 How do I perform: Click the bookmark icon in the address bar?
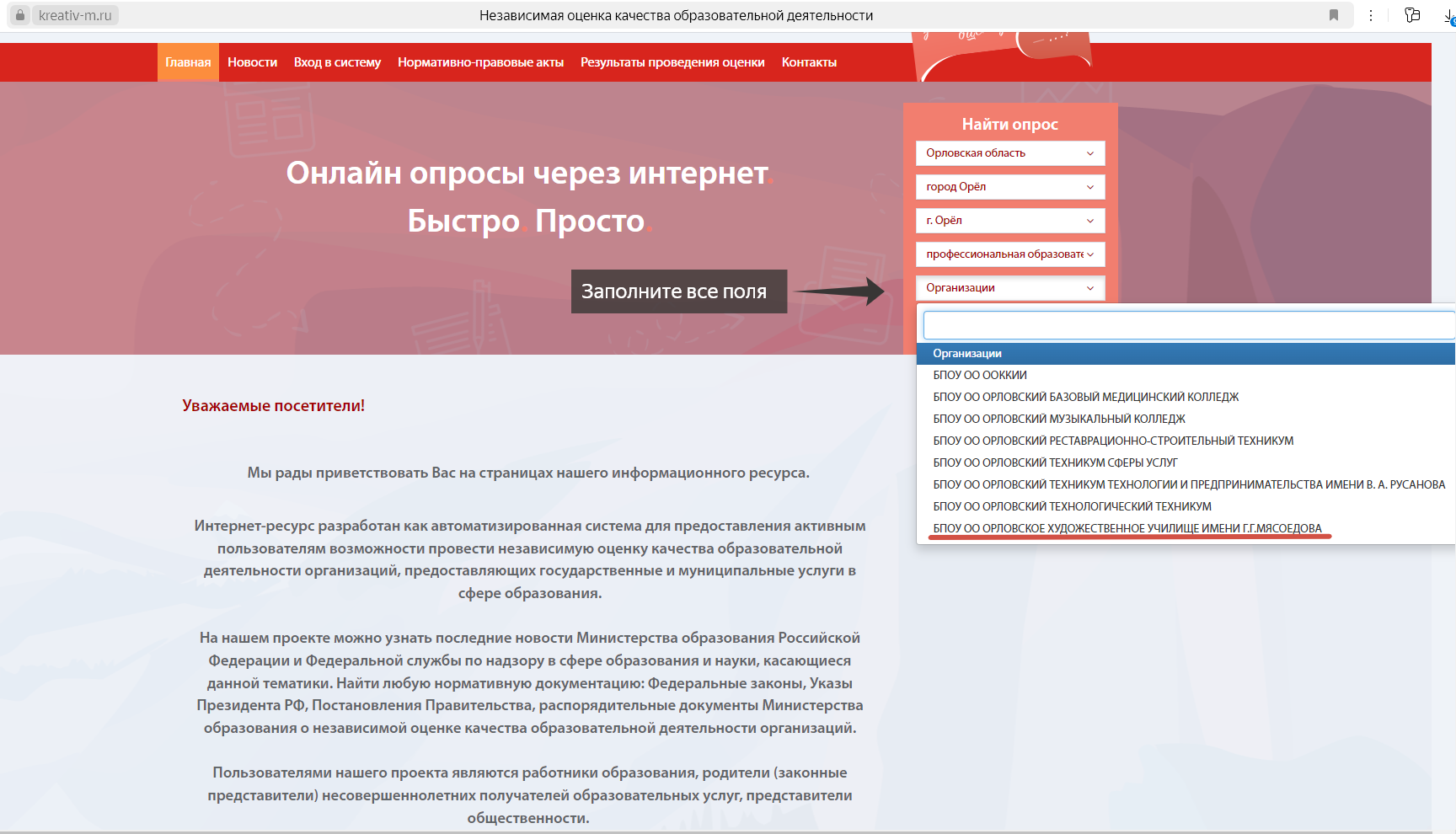point(1334,15)
